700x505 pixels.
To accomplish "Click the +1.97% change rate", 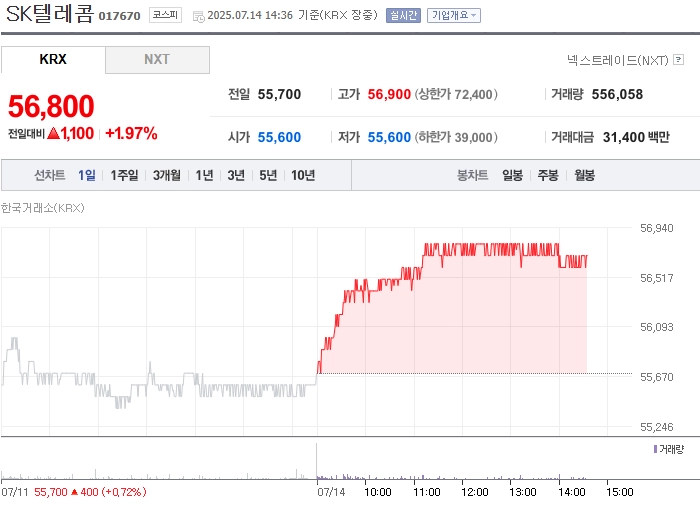I will tap(131, 133).
